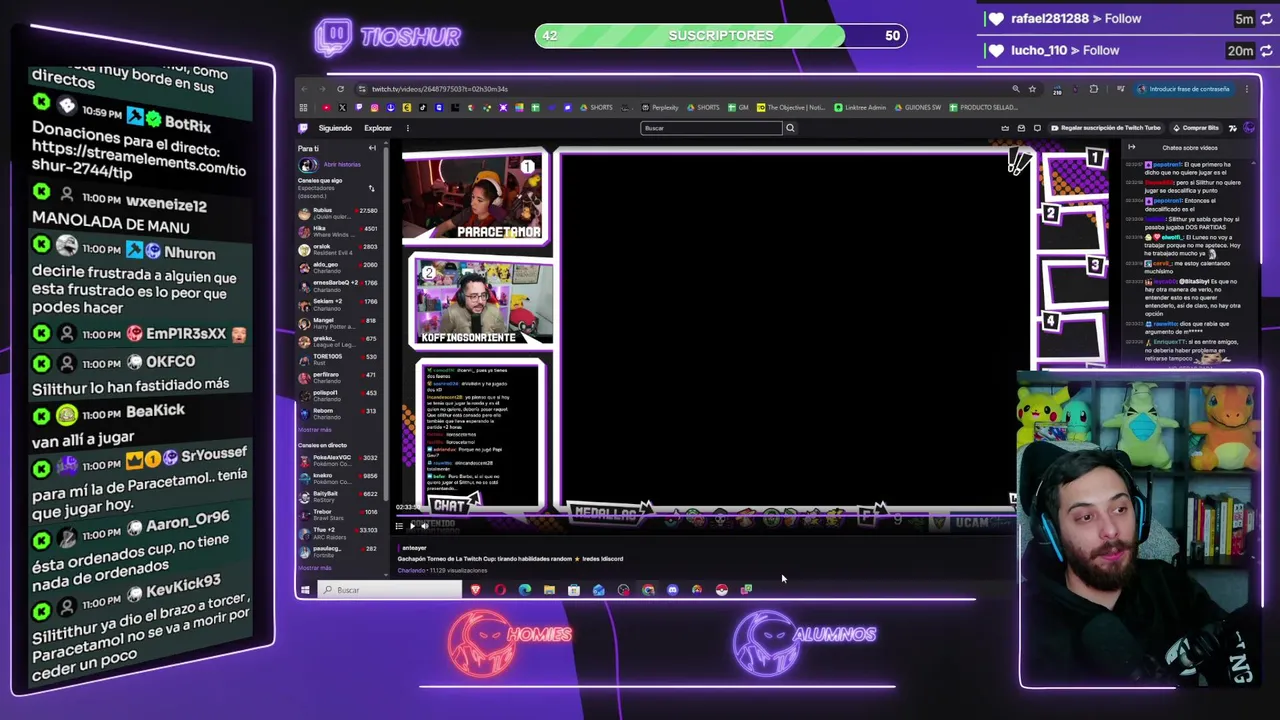
Task: Open the Twitch notifications inbox icon
Action: pos(1021,128)
